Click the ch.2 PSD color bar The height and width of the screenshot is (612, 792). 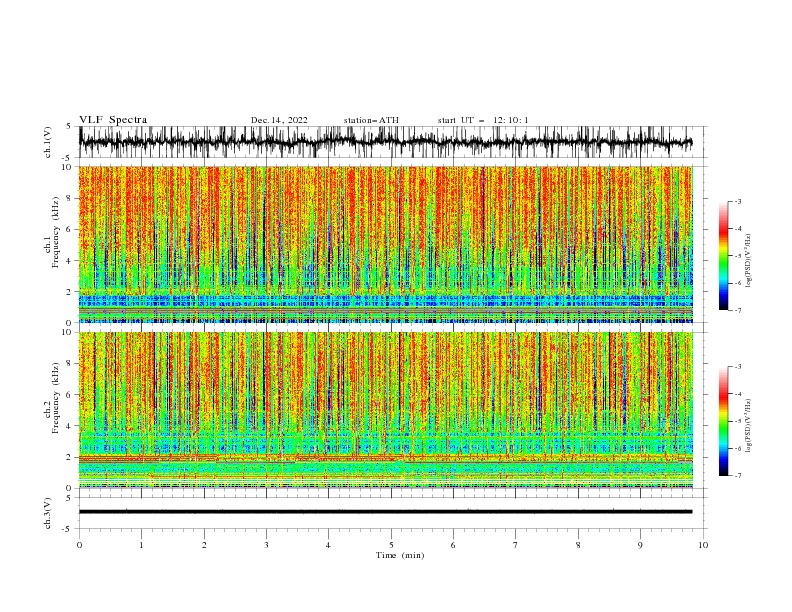click(723, 421)
